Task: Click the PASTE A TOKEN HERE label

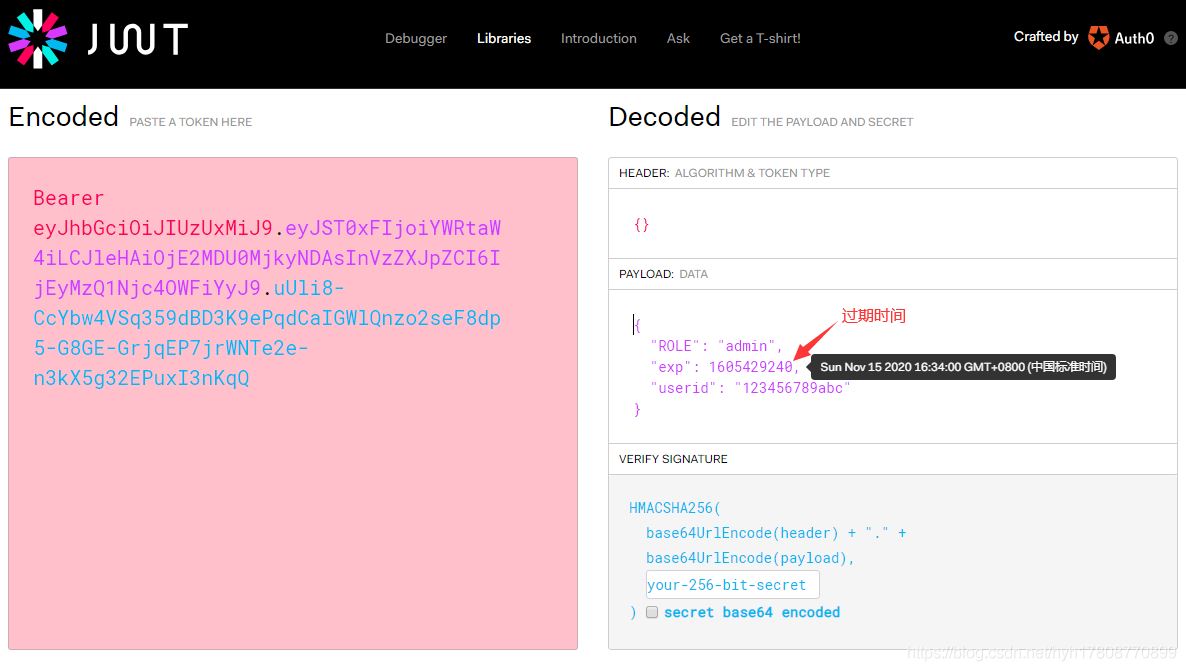Action: [x=190, y=122]
